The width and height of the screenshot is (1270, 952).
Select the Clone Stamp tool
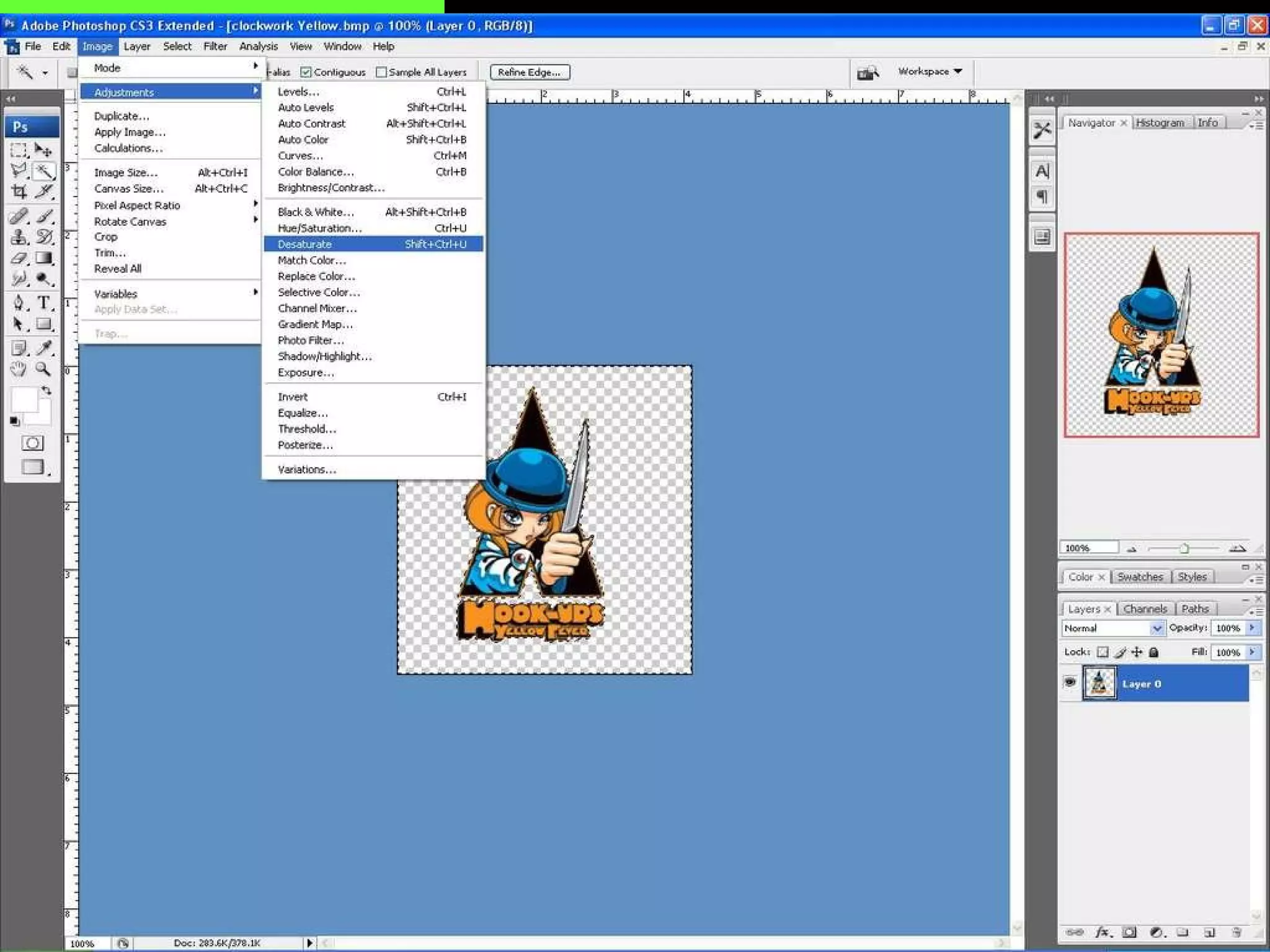[19, 237]
